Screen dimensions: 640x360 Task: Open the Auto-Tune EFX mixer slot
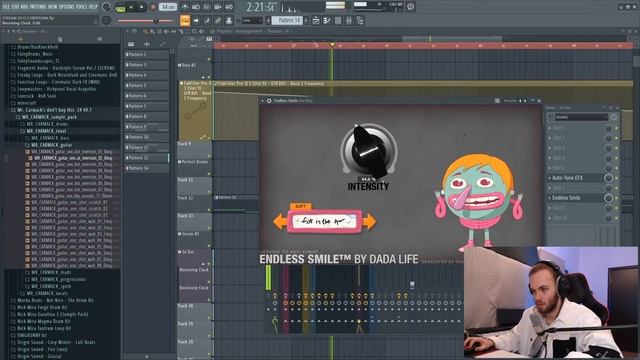pos(576,178)
